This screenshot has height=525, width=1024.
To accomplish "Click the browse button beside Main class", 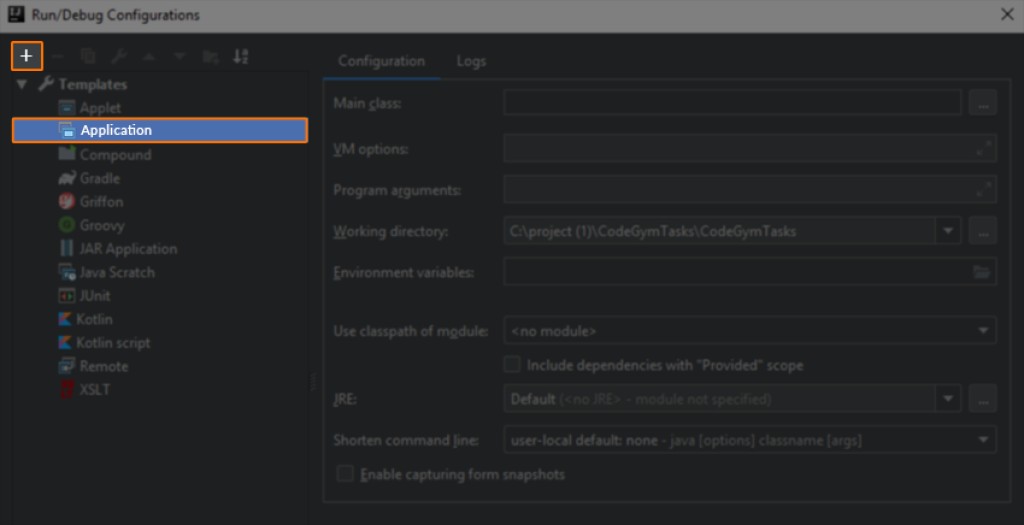I will (983, 102).
